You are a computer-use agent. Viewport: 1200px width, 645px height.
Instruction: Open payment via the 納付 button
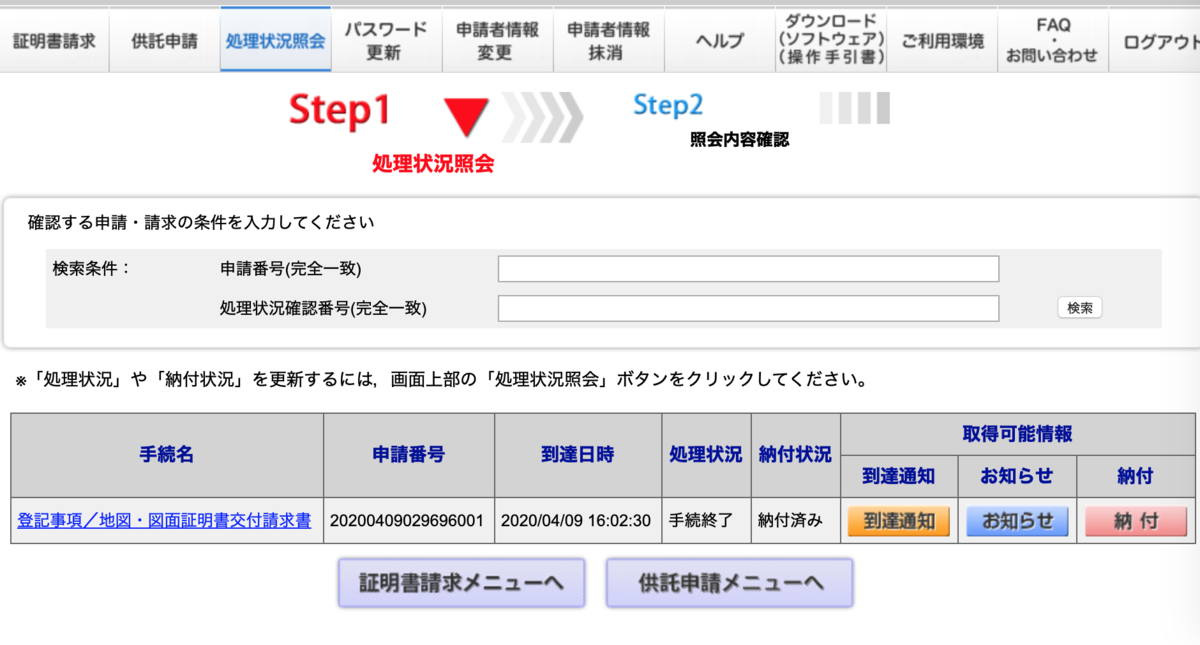[1136, 520]
